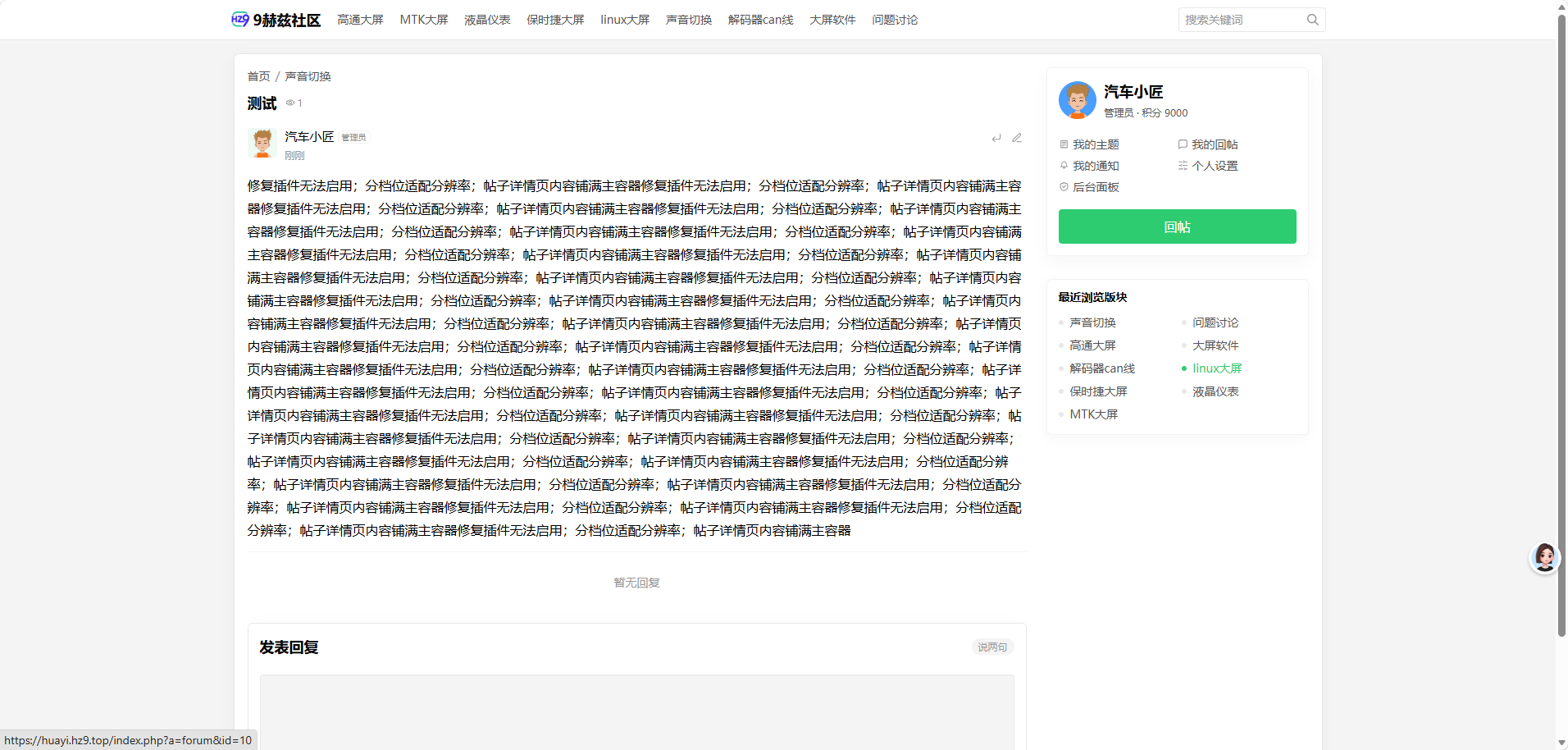Go to 大屏软件 in the top navigation
Viewport: 1568px width, 750px height.
coord(832,20)
